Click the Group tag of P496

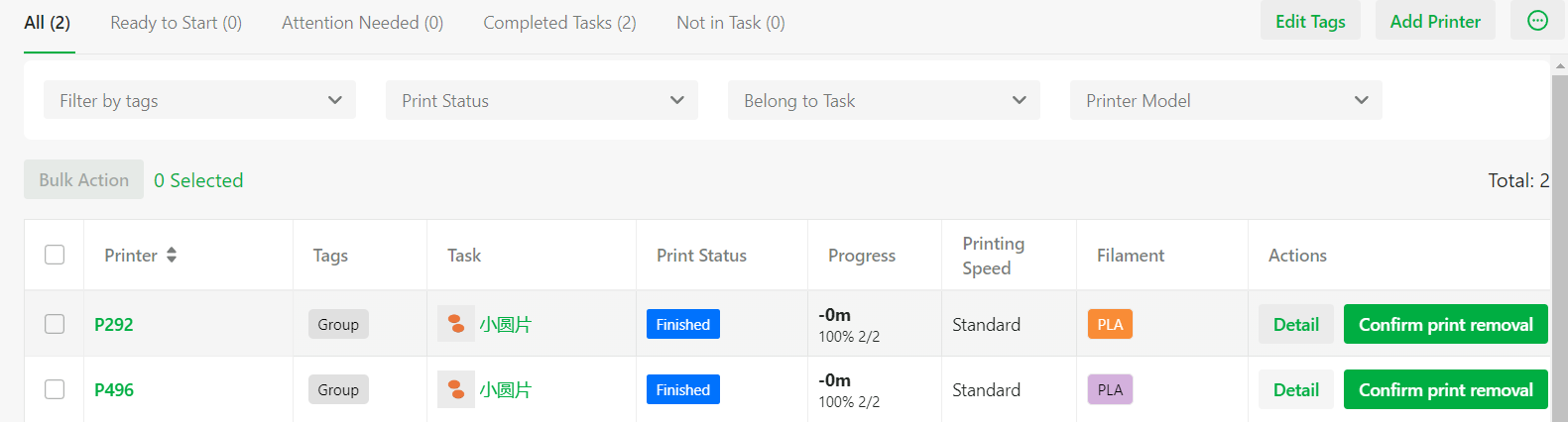[338, 389]
